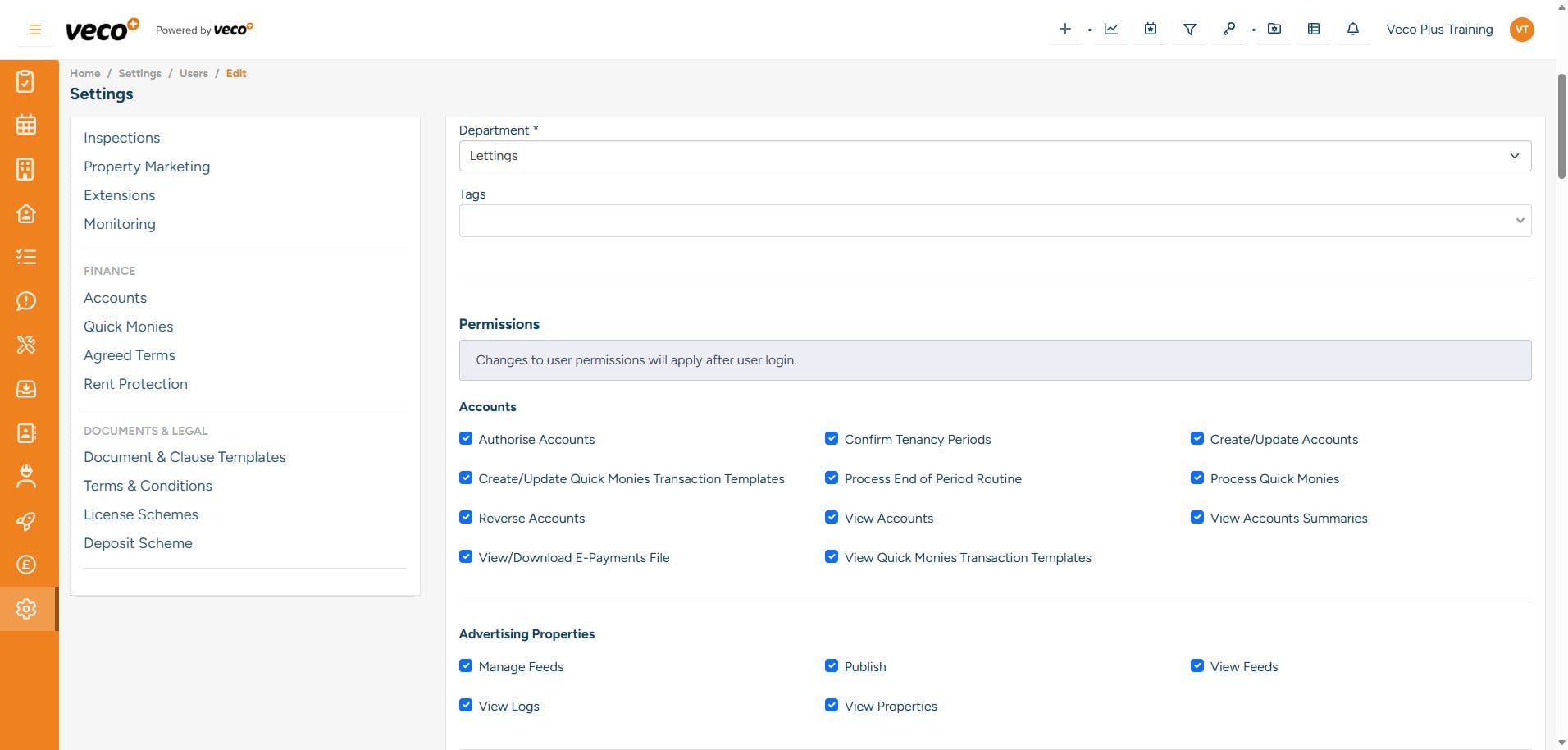Open the house with person sidebar icon
This screenshot has height=750, width=1568.
coord(26,213)
